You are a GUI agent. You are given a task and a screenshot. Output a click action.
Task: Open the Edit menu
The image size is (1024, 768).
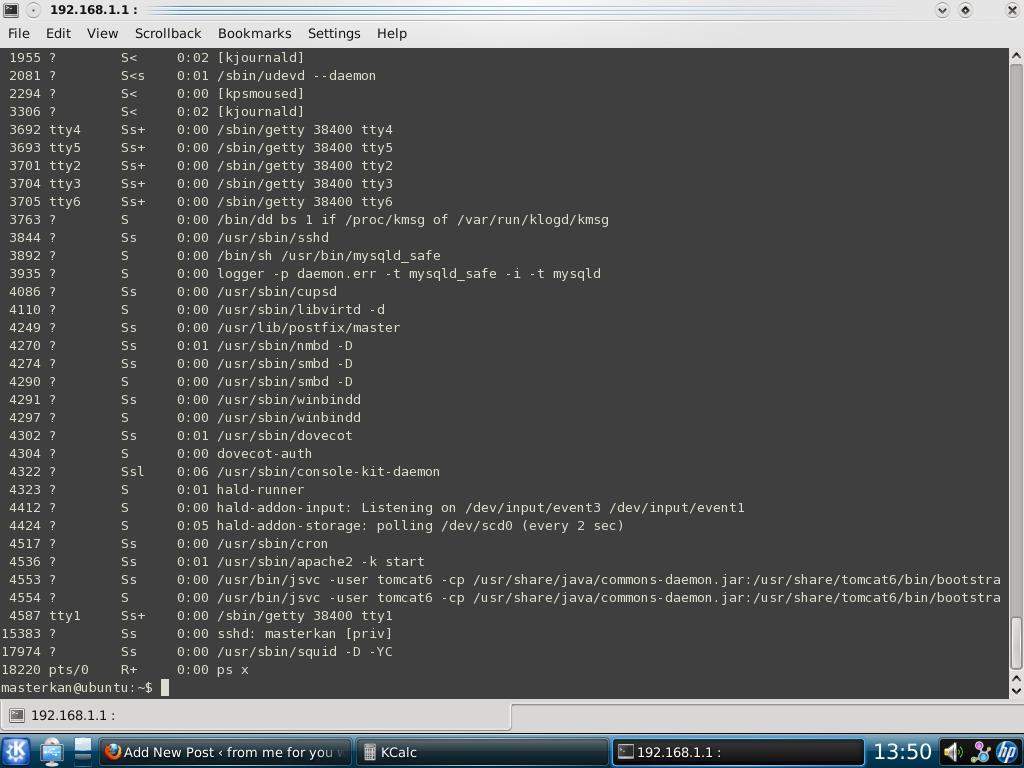(58, 33)
